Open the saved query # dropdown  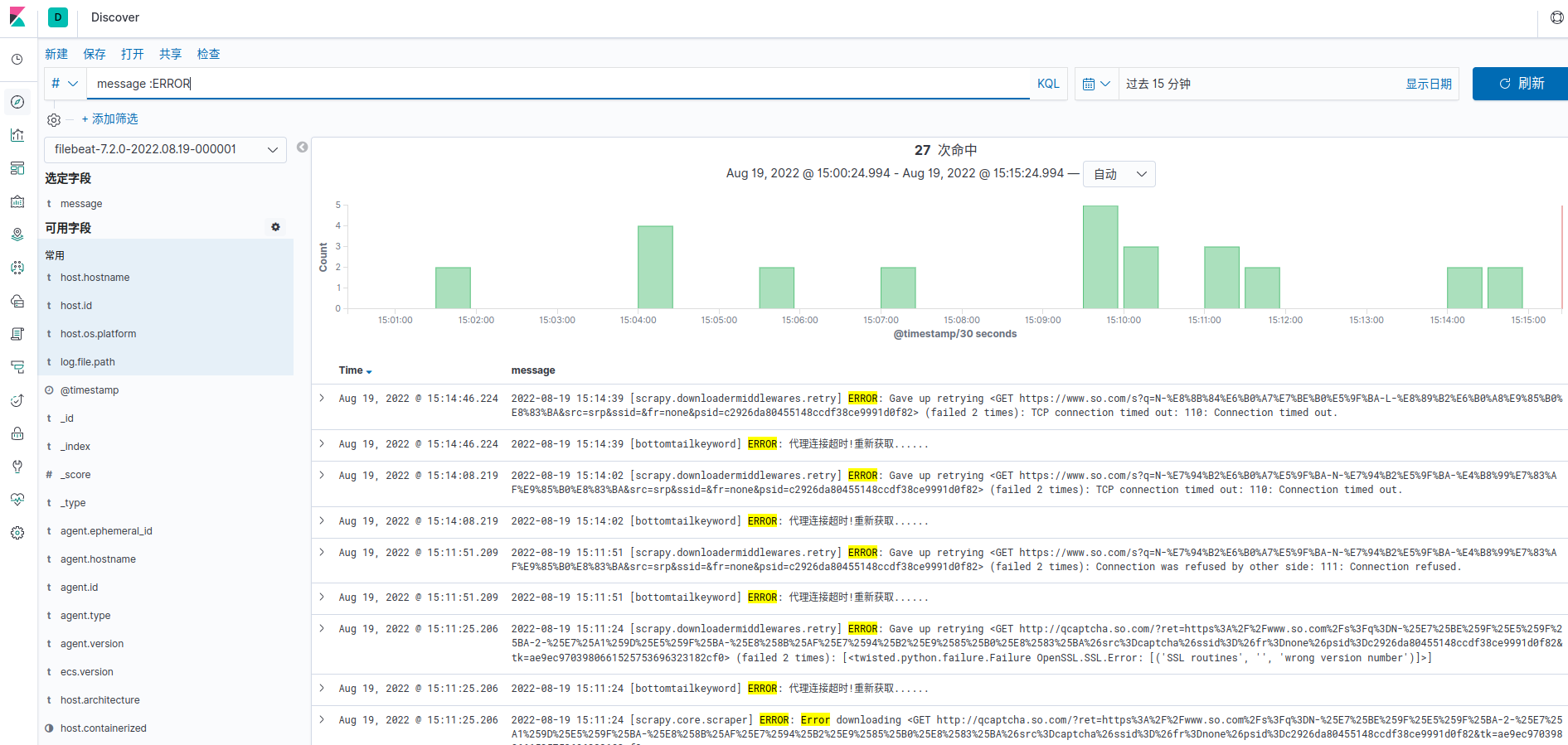point(65,84)
